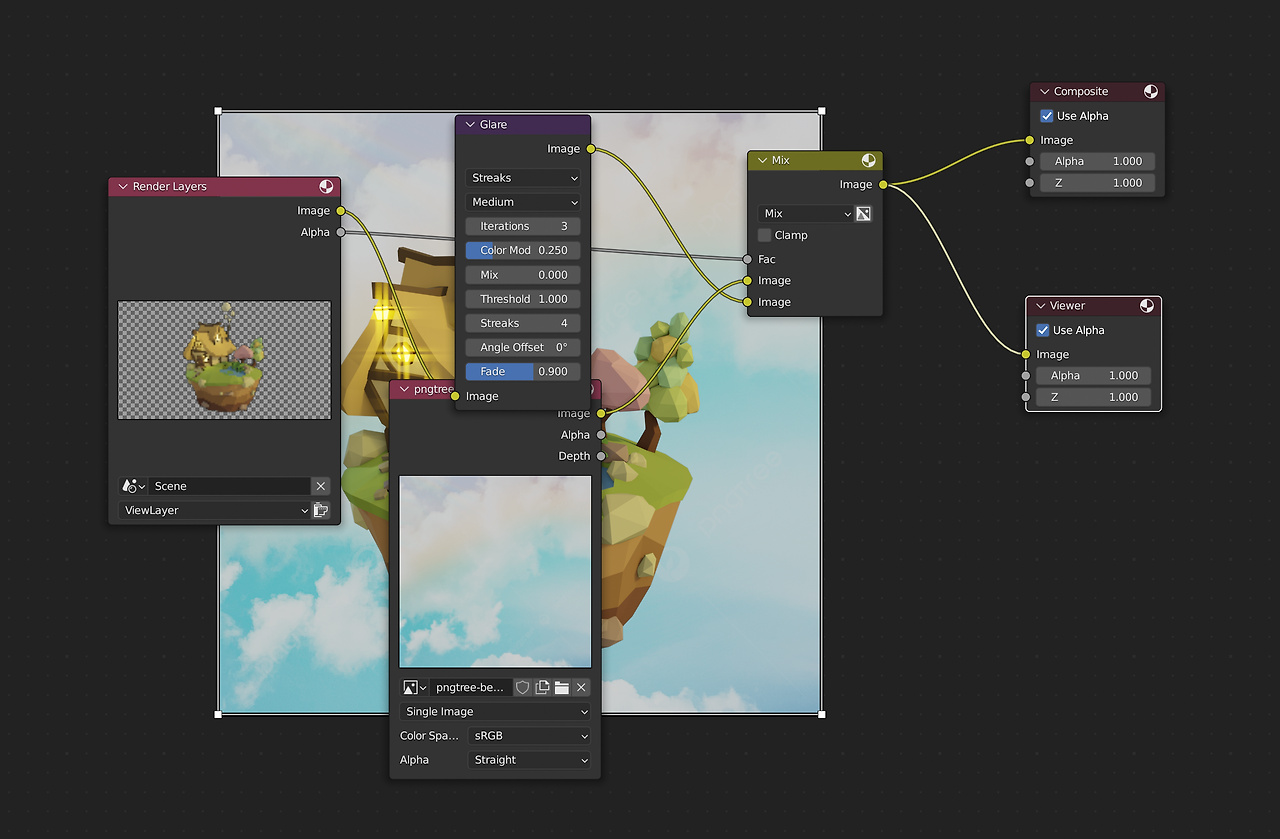Click the Glare node Image output socket
Image resolution: width=1280 pixels, height=839 pixels.
[x=591, y=149]
